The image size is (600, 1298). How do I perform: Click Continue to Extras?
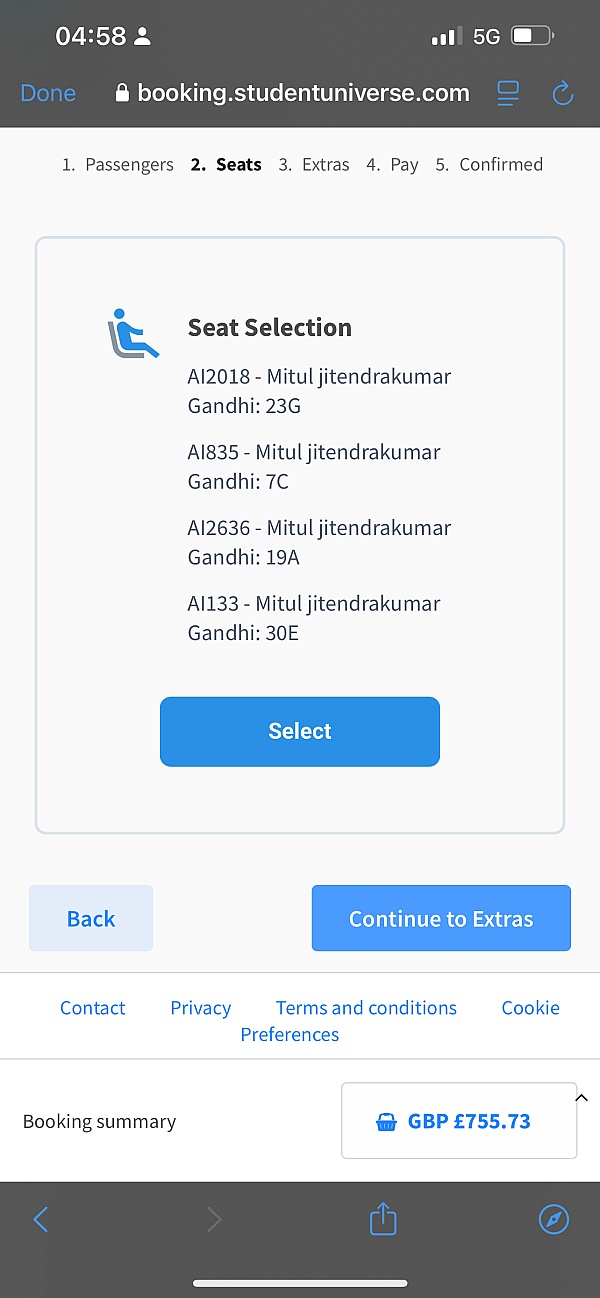click(441, 918)
